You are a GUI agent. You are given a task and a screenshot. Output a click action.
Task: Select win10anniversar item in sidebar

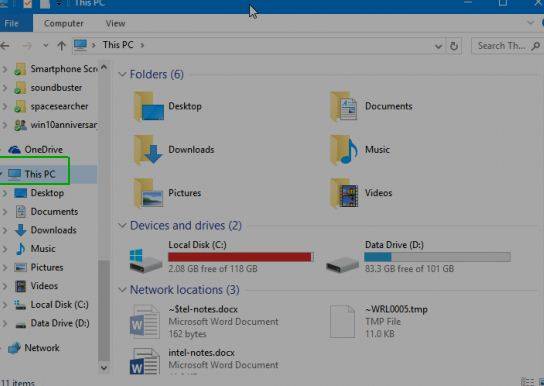(x=56, y=125)
